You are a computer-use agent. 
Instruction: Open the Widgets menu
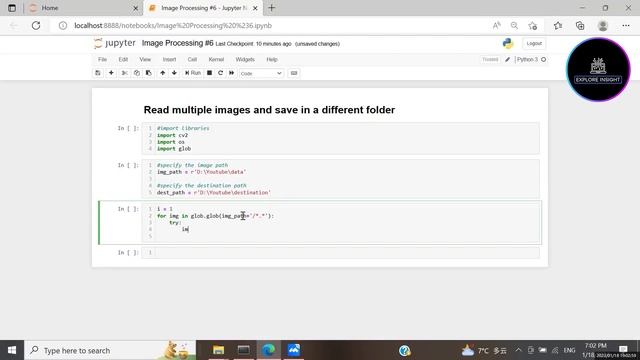pos(245,60)
